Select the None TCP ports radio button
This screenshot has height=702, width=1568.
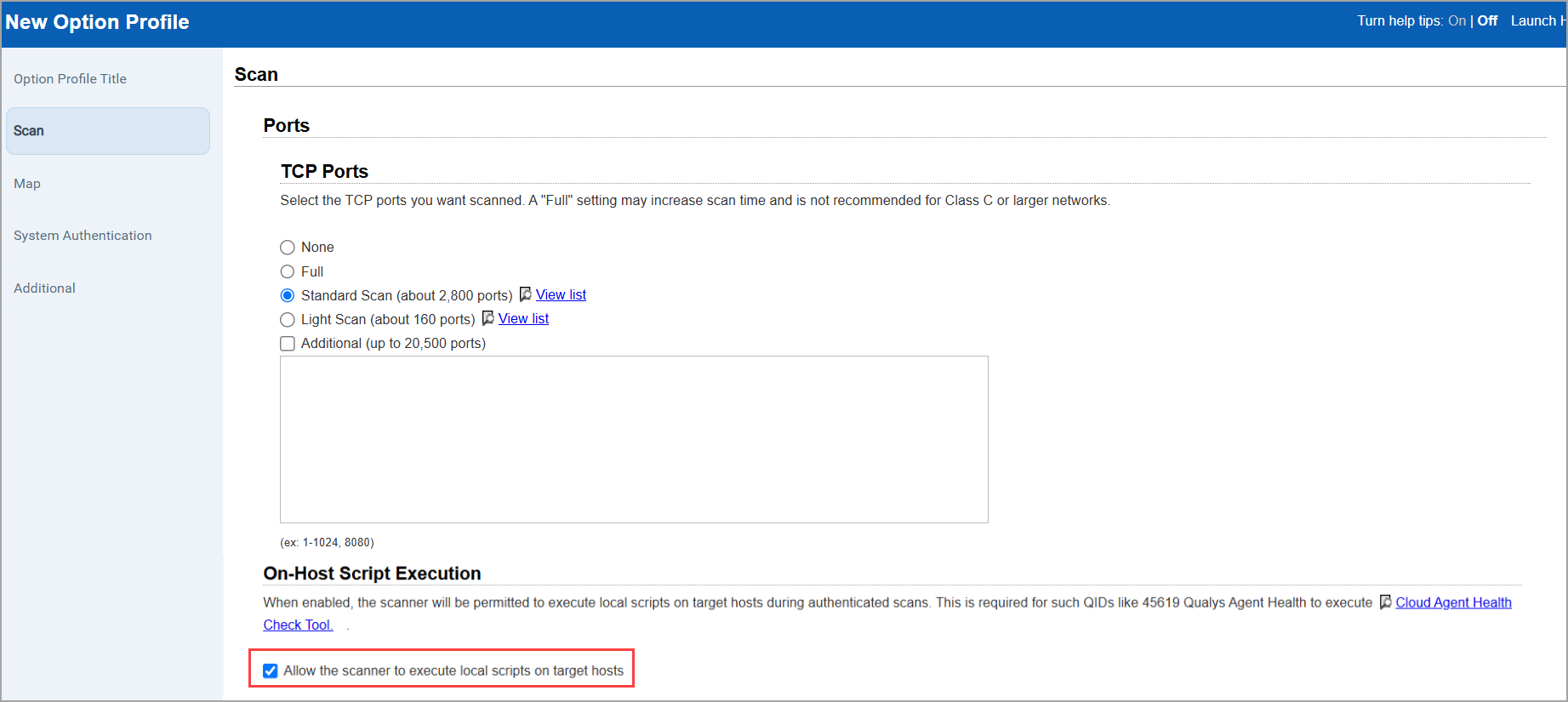point(288,248)
